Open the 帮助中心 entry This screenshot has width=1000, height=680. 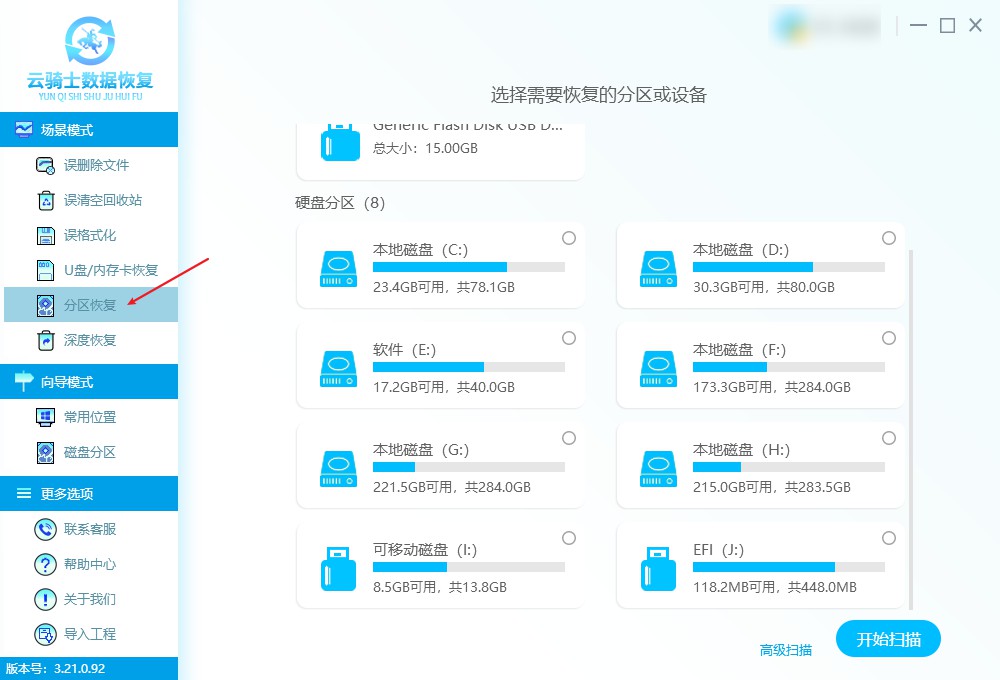pos(90,564)
